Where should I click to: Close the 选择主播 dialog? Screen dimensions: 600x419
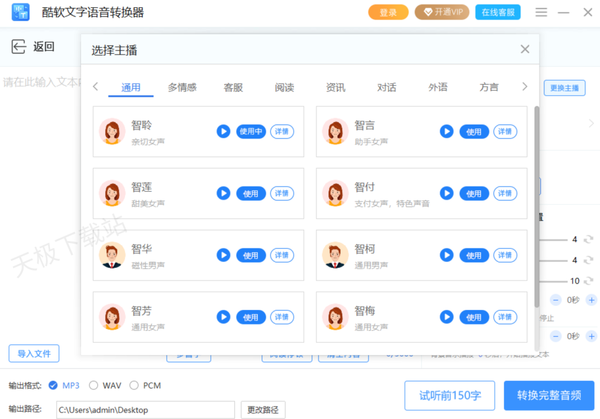525,49
